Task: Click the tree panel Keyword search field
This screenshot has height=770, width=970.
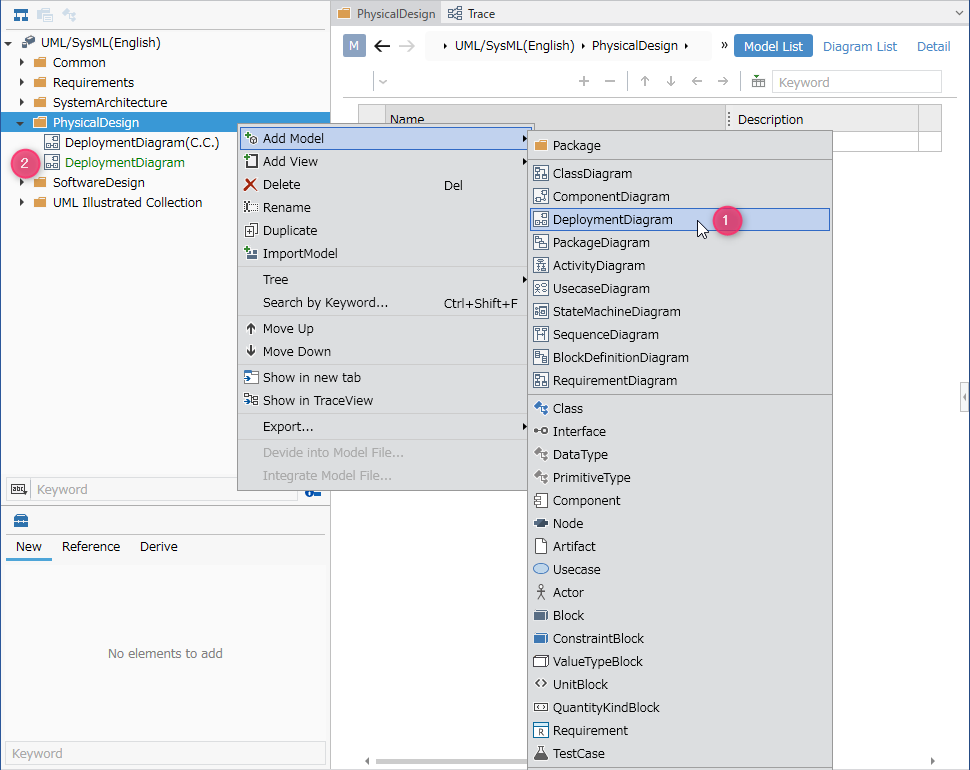Action: click(166, 489)
